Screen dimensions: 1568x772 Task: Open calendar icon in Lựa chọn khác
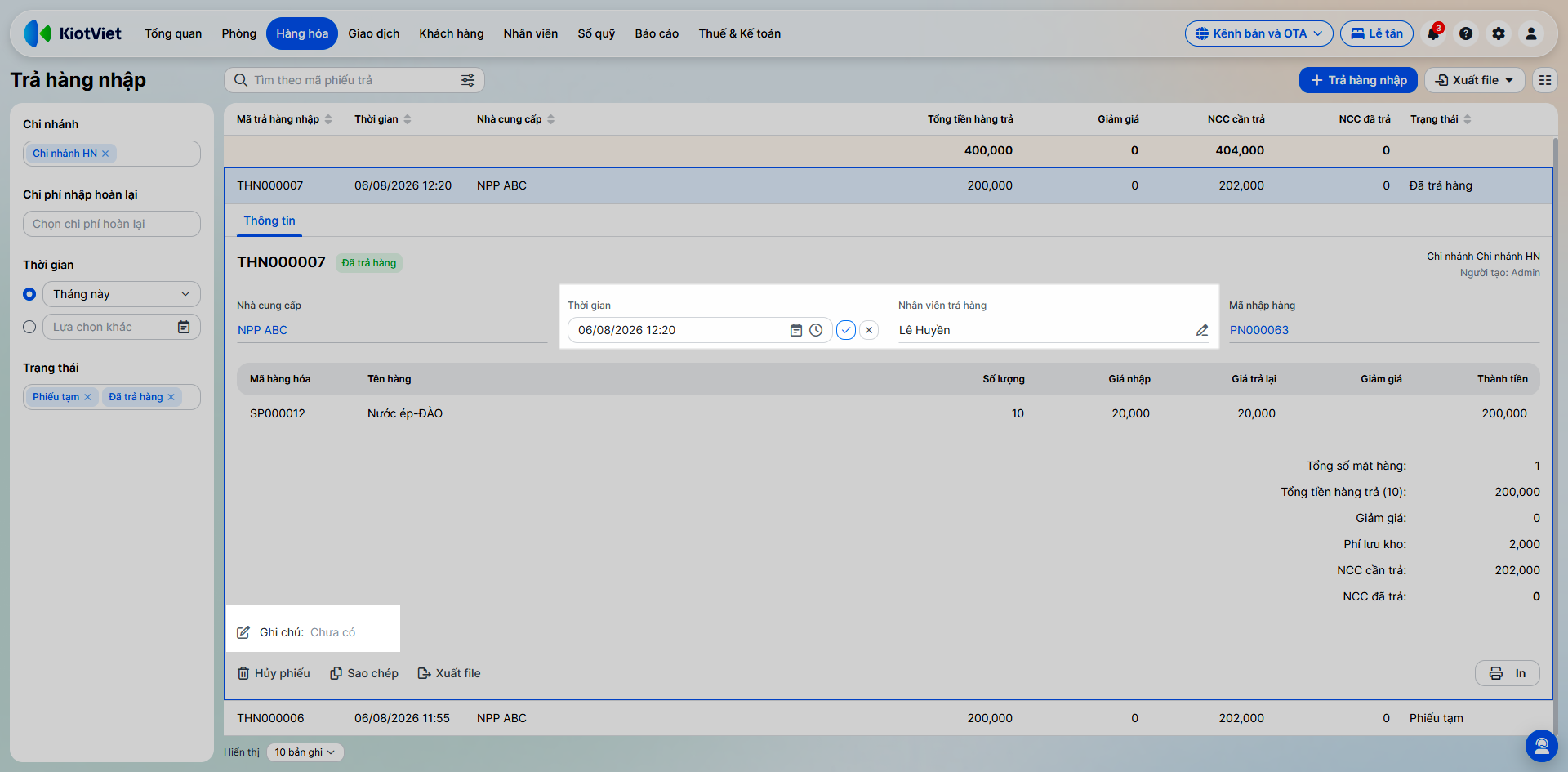[x=184, y=327]
